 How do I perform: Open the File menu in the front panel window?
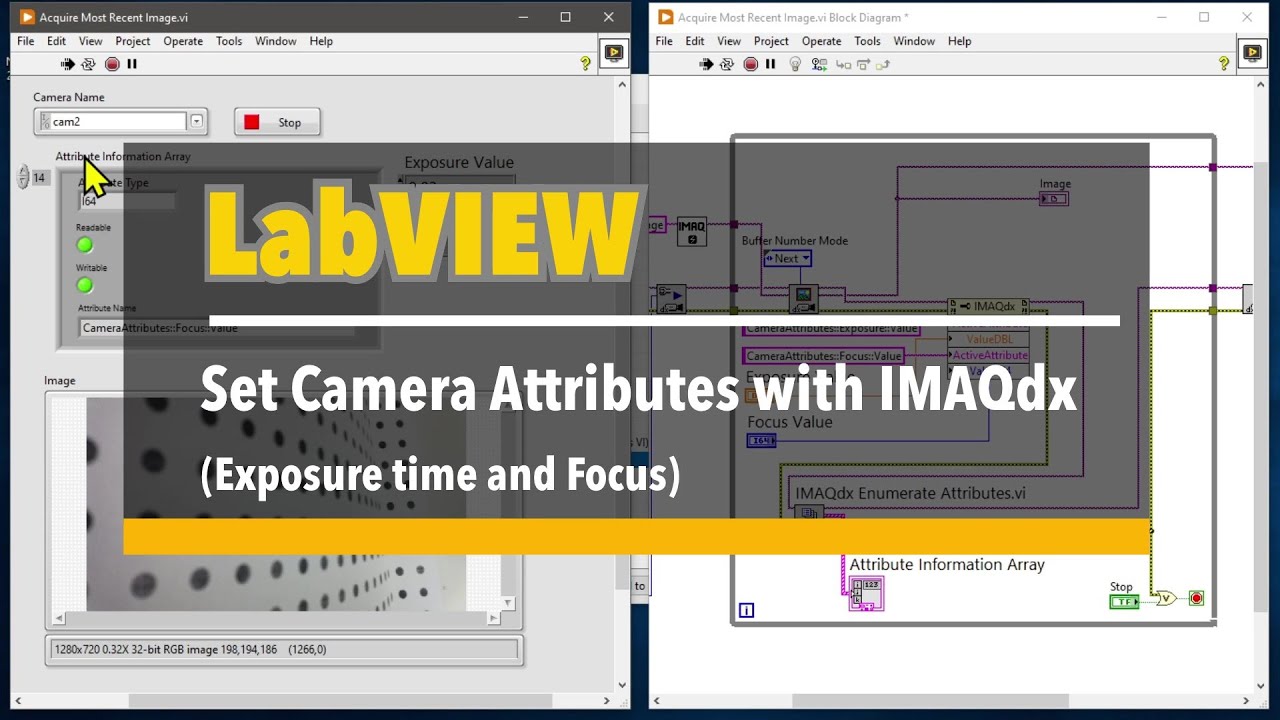click(x=26, y=41)
